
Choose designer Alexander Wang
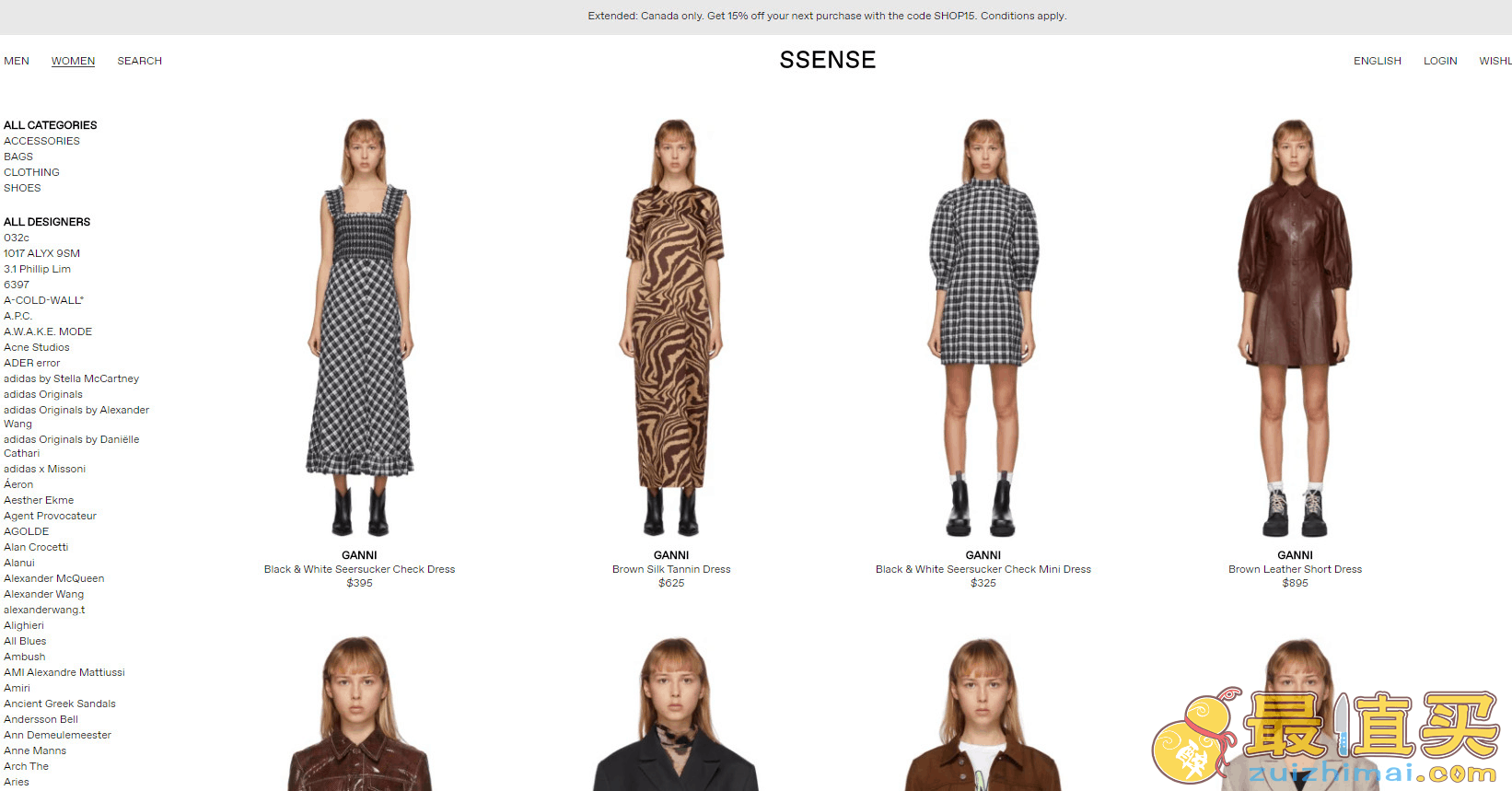click(x=43, y=594)
